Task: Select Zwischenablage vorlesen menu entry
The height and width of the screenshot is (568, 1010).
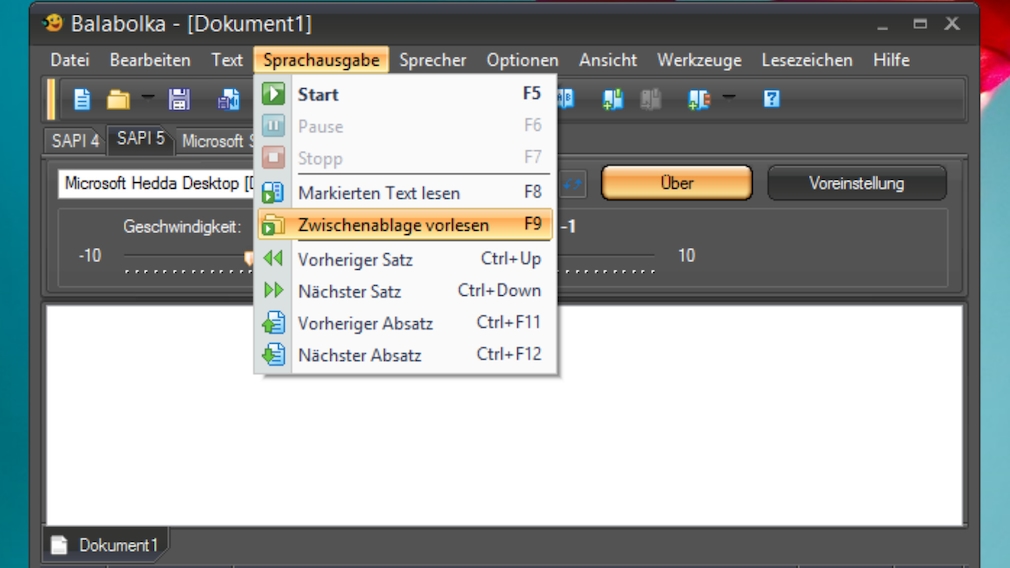Action: point(393,225)
